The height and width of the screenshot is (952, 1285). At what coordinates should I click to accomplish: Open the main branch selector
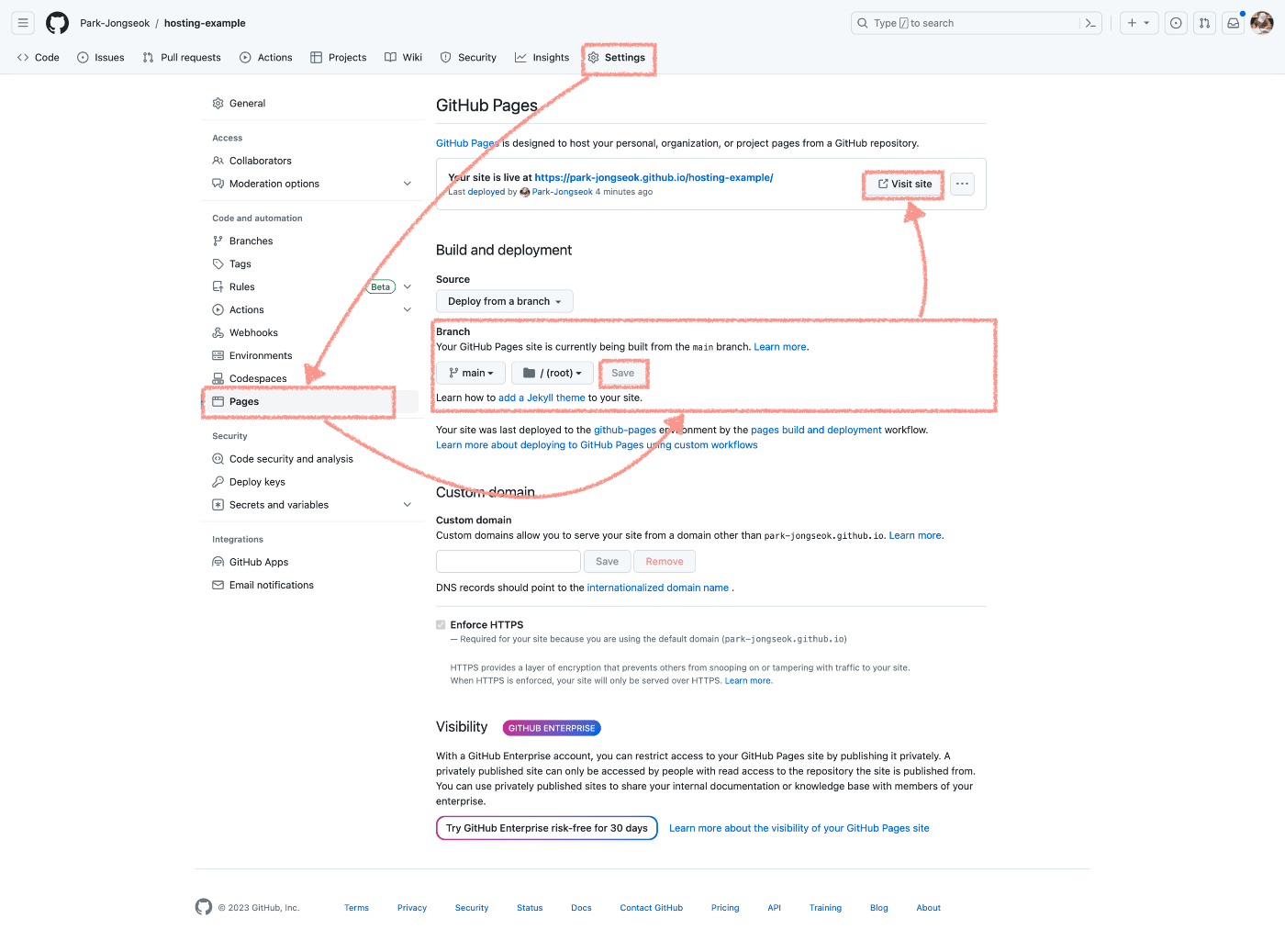[471, 373]
